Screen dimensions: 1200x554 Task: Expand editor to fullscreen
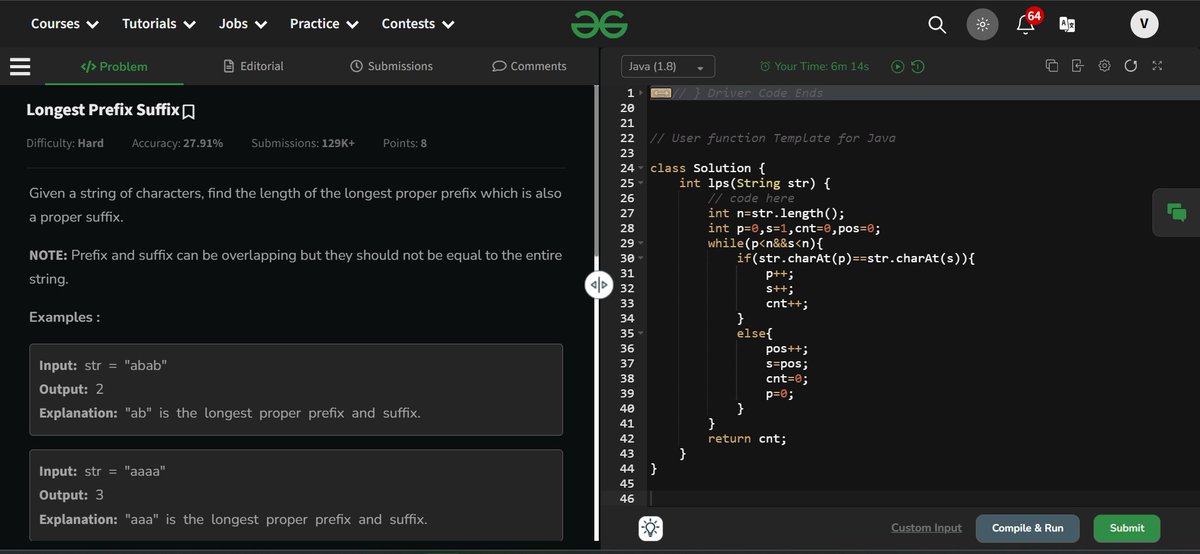(x=1157, y=66)
